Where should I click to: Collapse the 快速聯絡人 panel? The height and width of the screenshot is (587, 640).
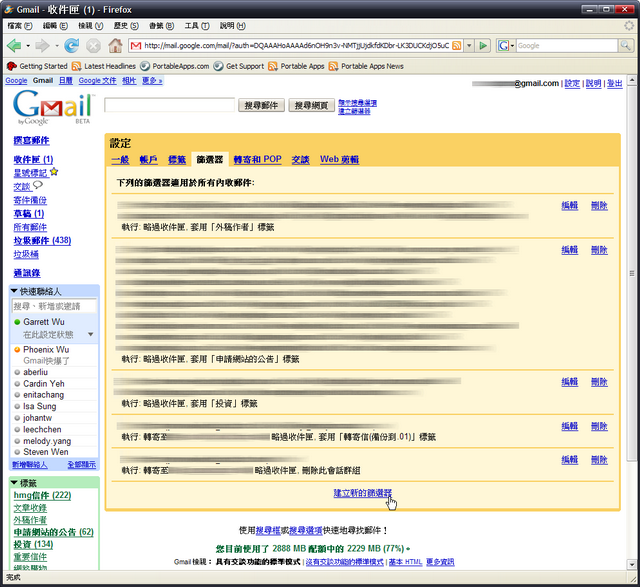tap(14, 291)
